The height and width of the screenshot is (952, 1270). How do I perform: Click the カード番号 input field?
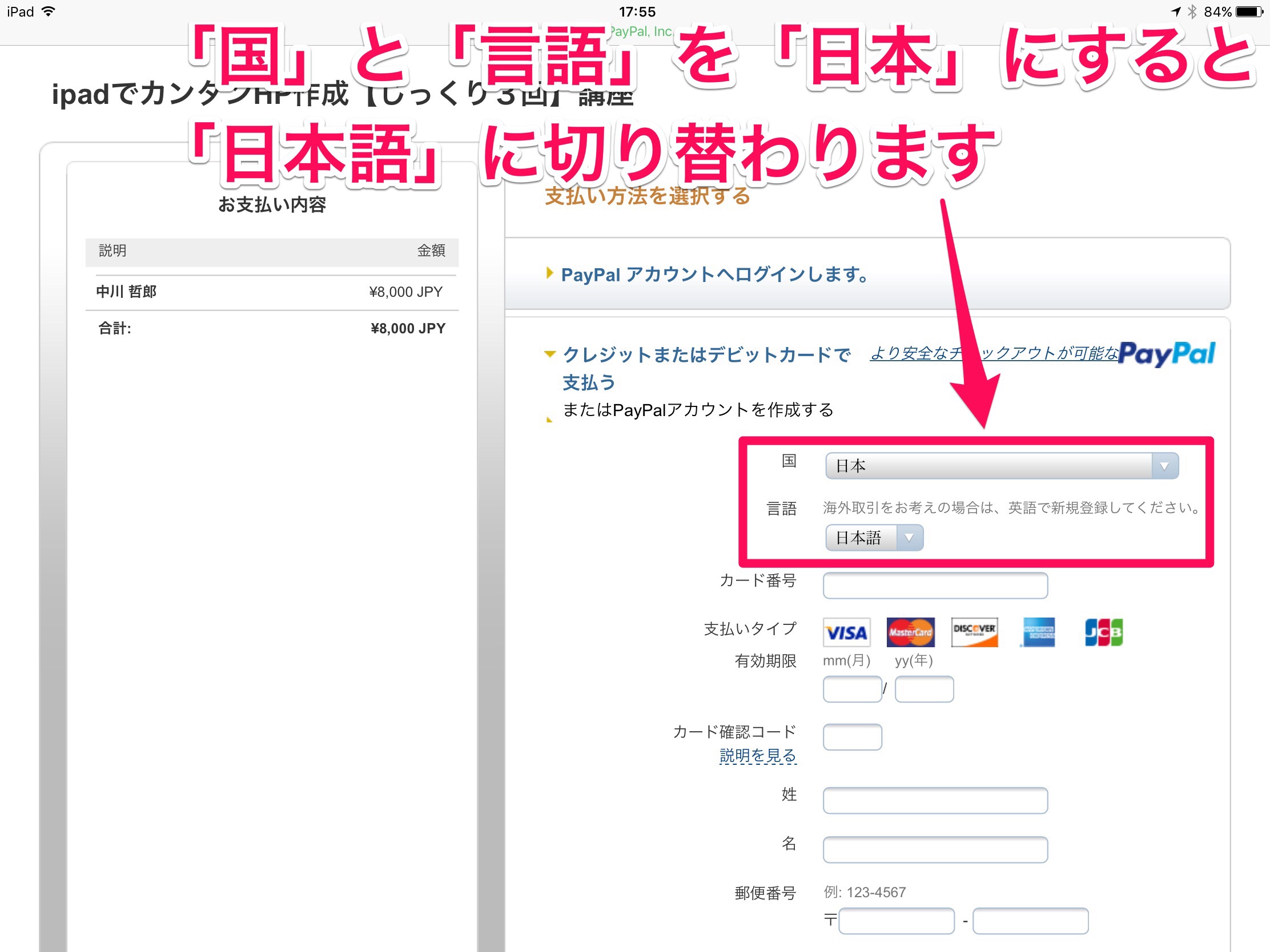tap(935, 586)
